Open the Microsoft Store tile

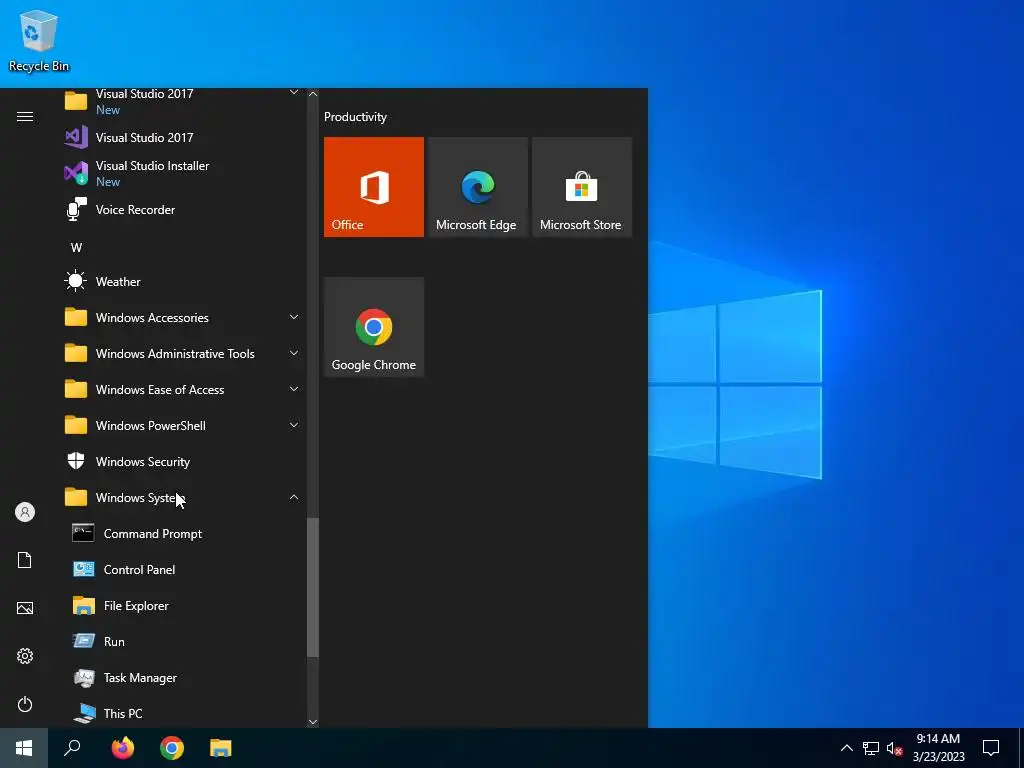[x=582, y=187]
